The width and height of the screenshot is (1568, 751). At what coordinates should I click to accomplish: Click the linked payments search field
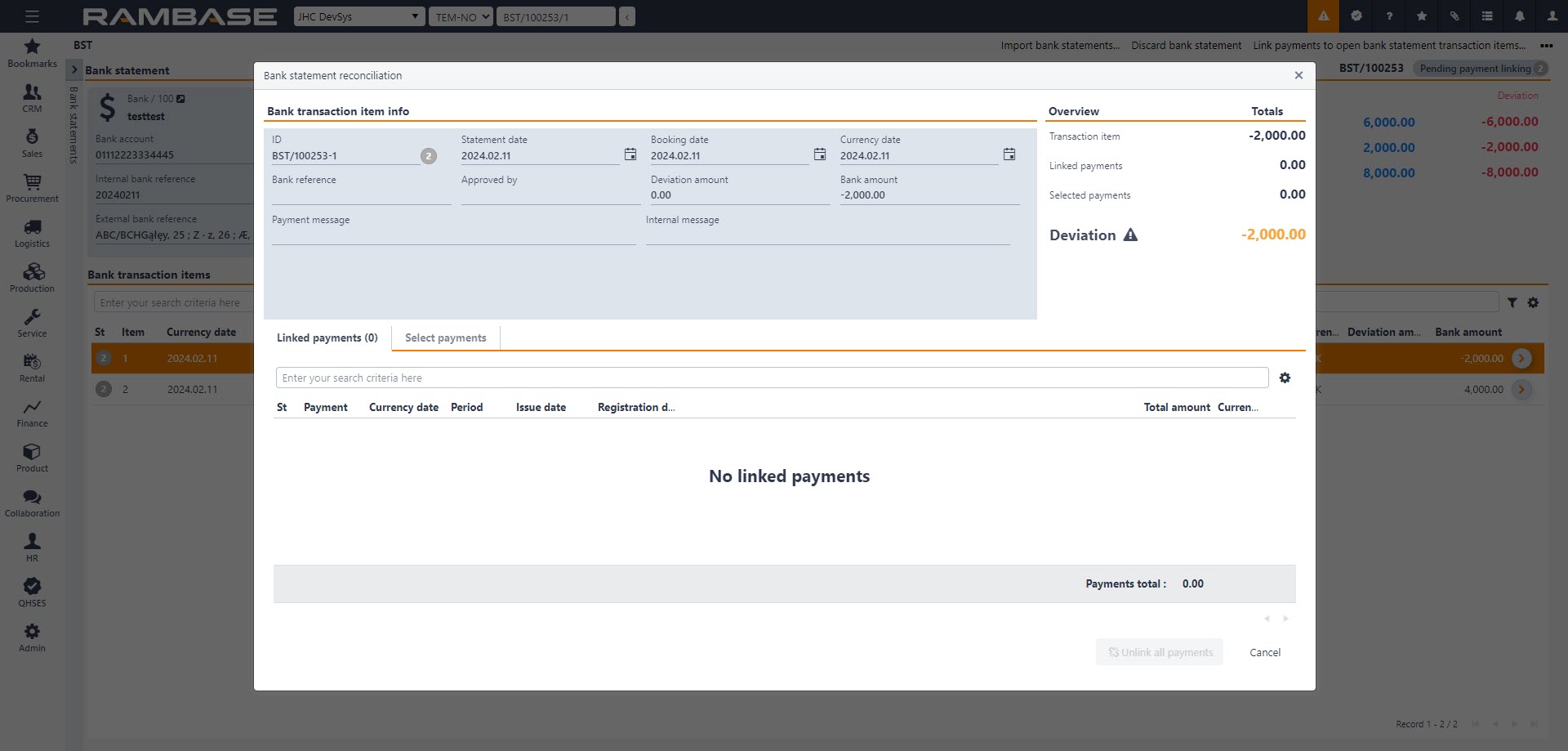pyautogui.click(x=771, y=378)
